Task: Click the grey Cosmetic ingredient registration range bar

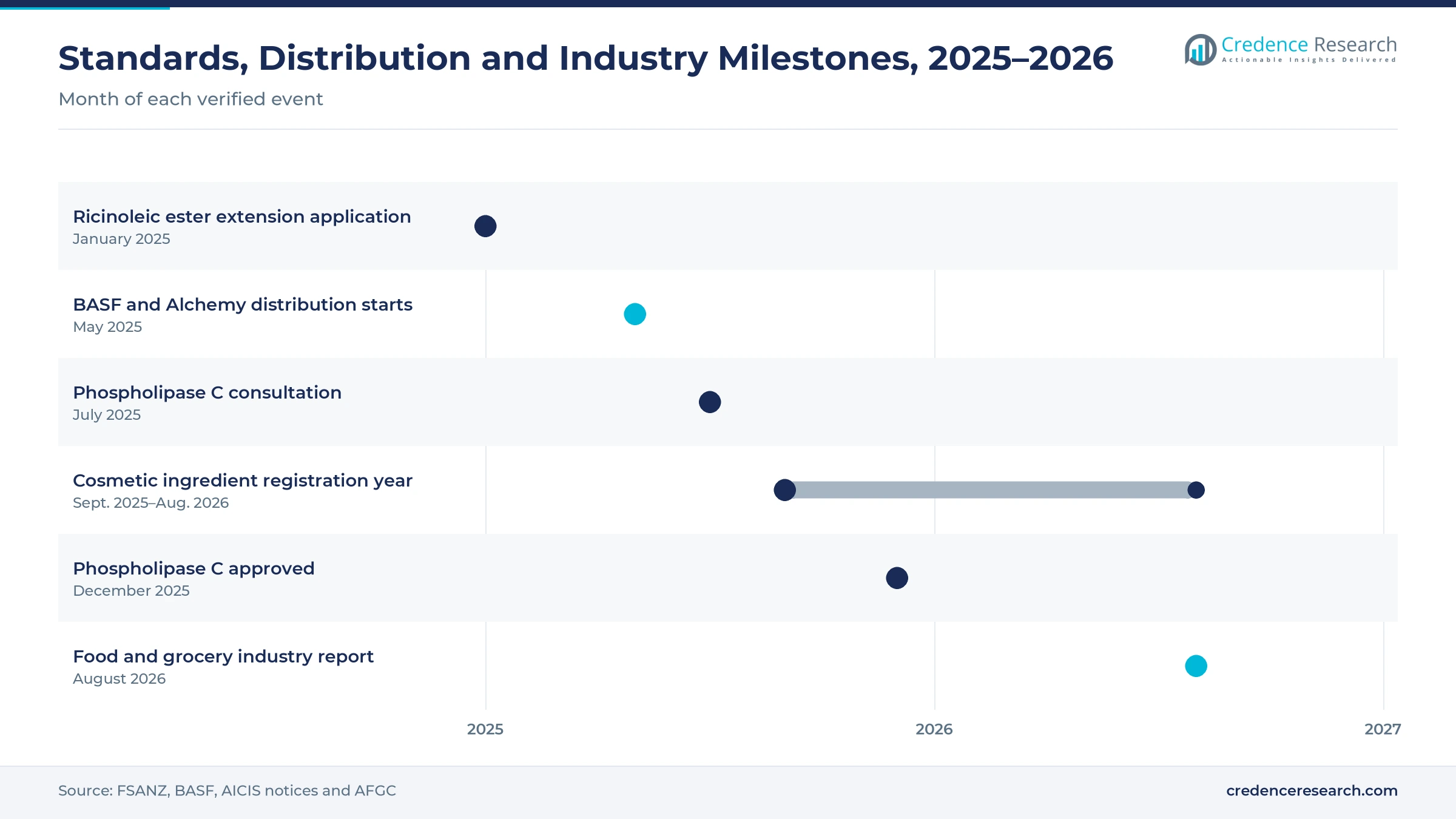Action: click(990, 490)
